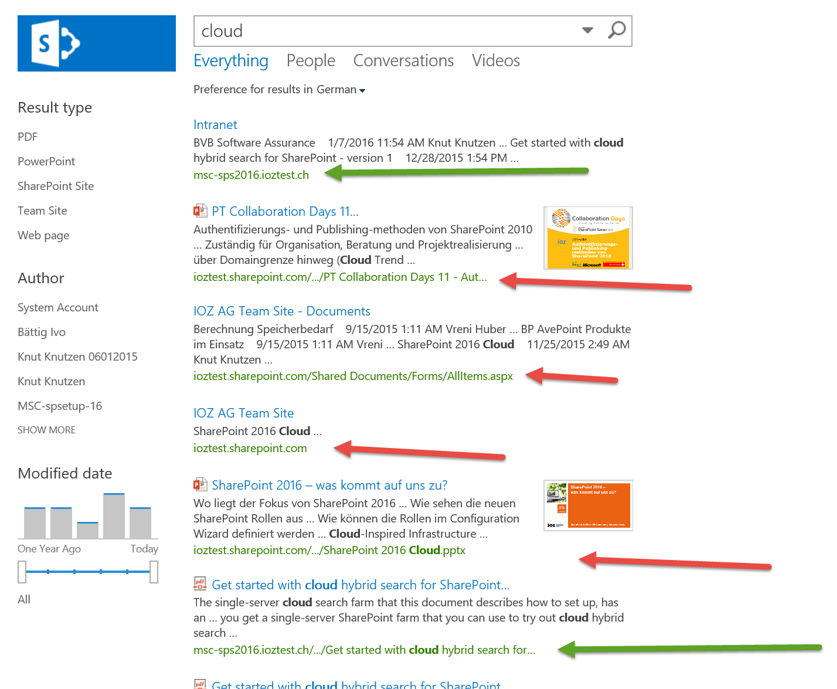Open the orange SharePoint 2016 slide thumbnail
837x689 pixels.
coord(588,505)
